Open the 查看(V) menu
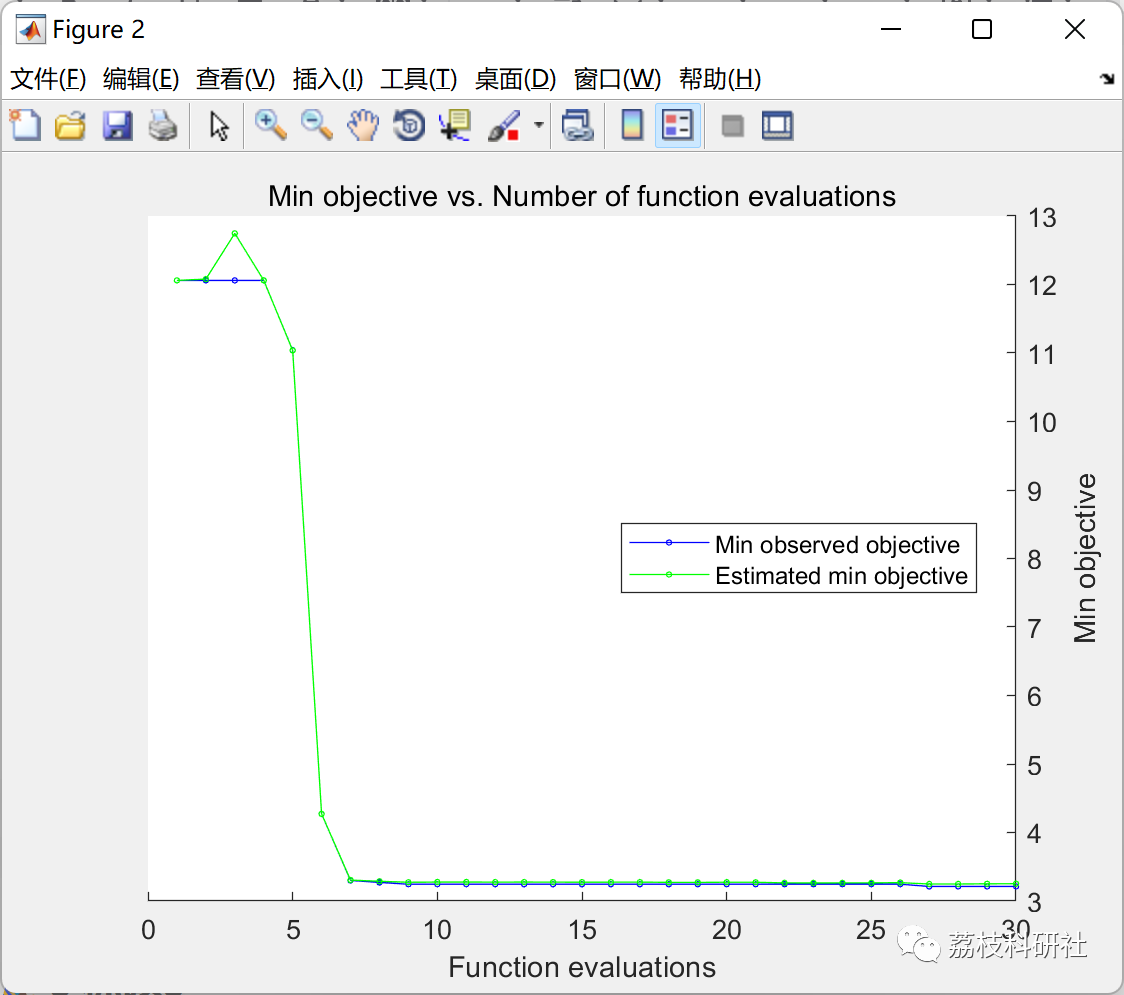This screenshot has width=1124, height=995. pyautogui.click(x=235, y=79)
